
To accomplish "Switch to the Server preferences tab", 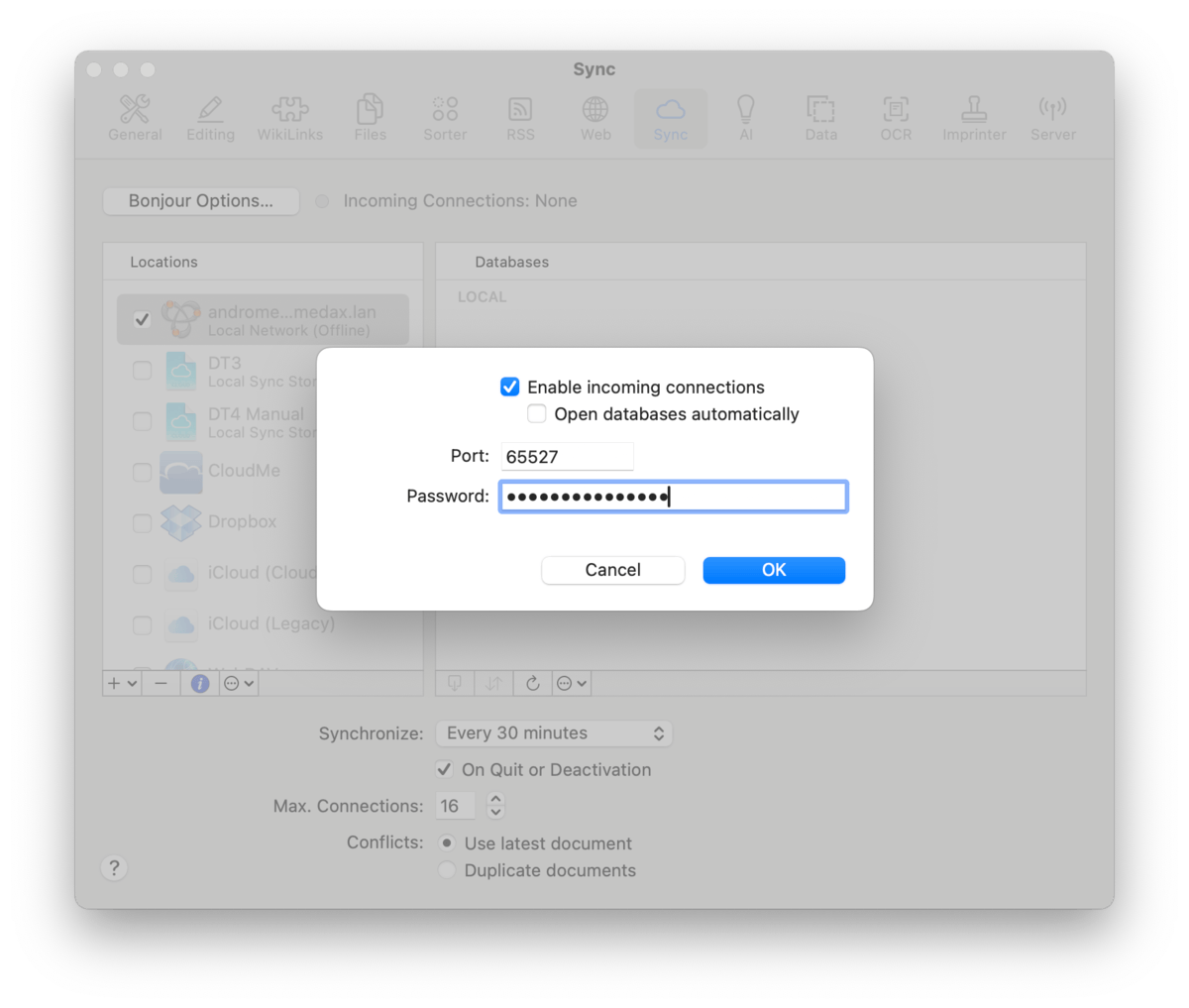I will (x=1052, y=118).
